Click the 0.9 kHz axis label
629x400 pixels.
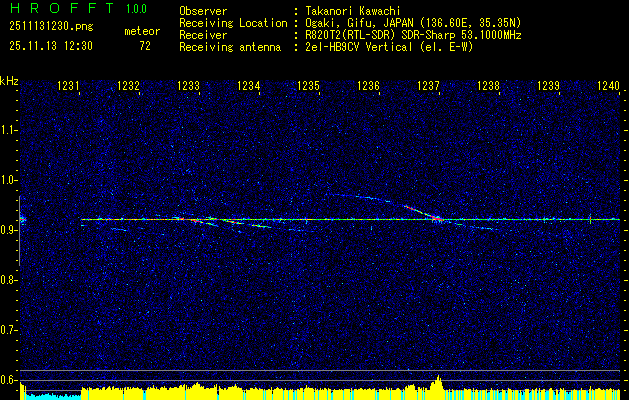(x=7, y=230)
